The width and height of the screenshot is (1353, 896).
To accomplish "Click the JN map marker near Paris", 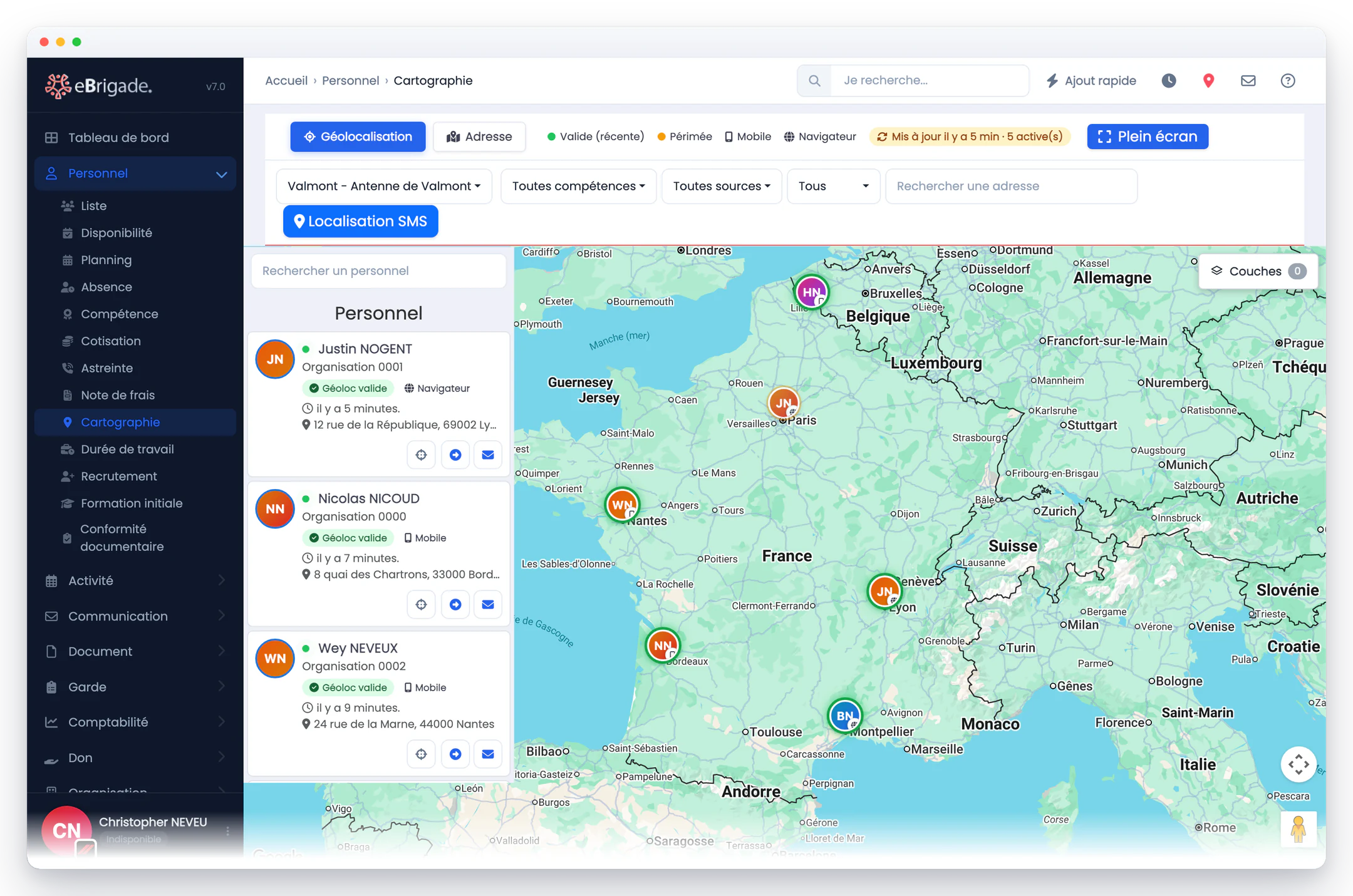I will [x=784, y=403].
